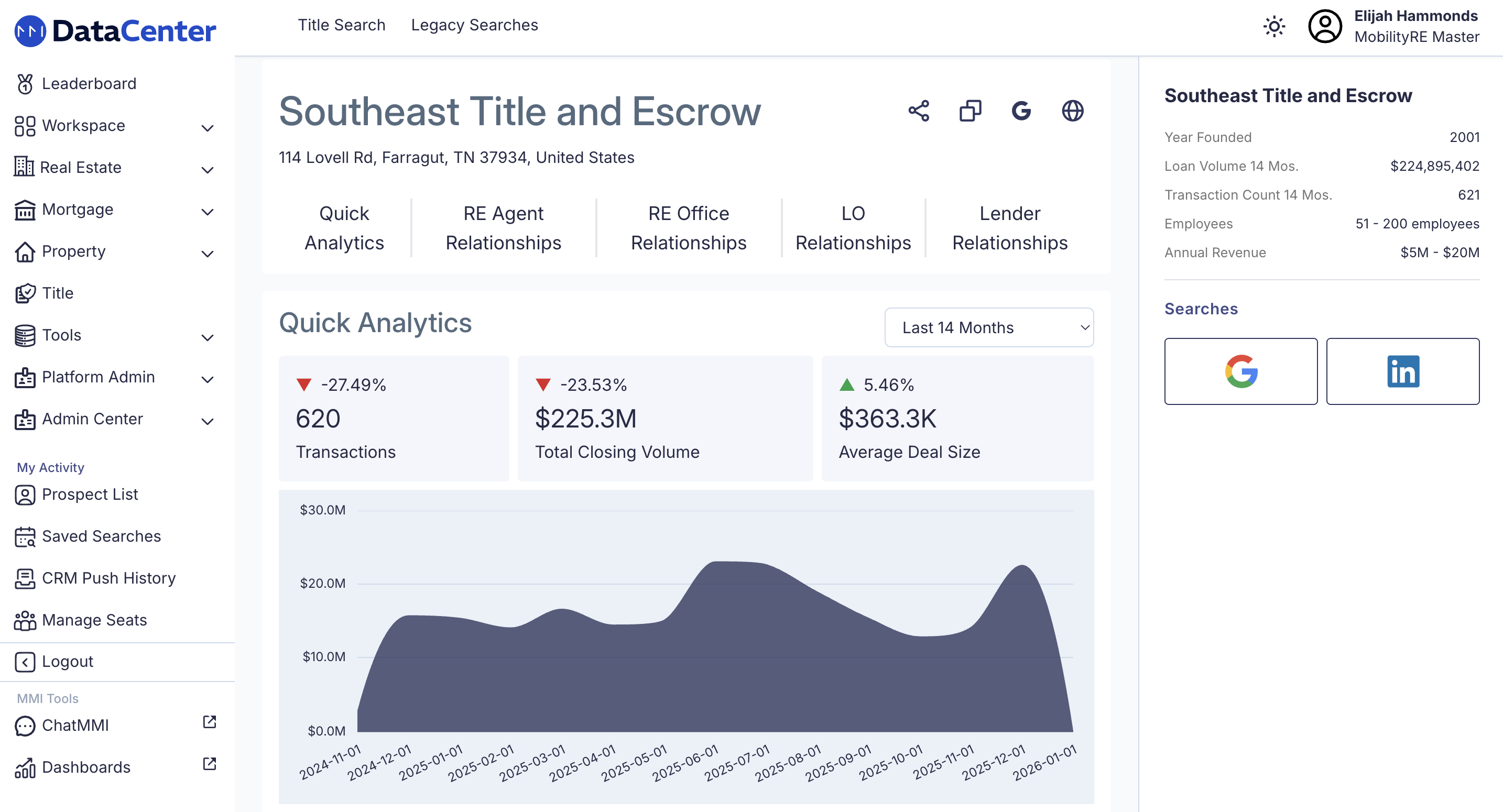Expand the Workspace menu chevron
The width and height of the screenshot is (1503, 812).
tap(207, 128)
